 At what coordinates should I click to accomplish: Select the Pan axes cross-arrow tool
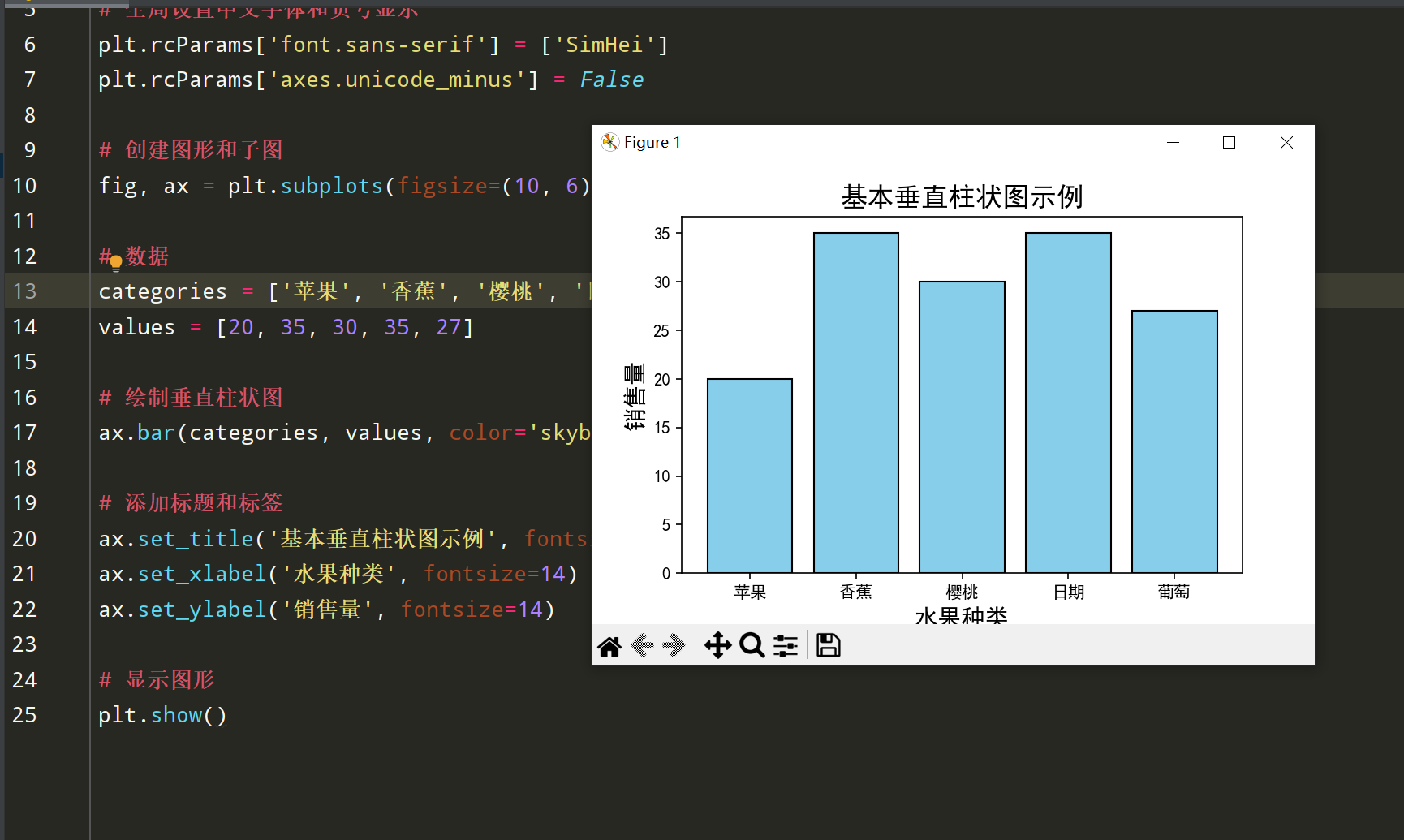718,646
